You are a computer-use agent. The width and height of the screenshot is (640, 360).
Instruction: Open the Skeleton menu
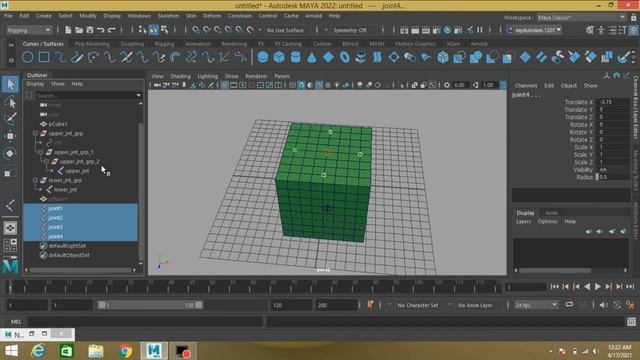[168, 16]
